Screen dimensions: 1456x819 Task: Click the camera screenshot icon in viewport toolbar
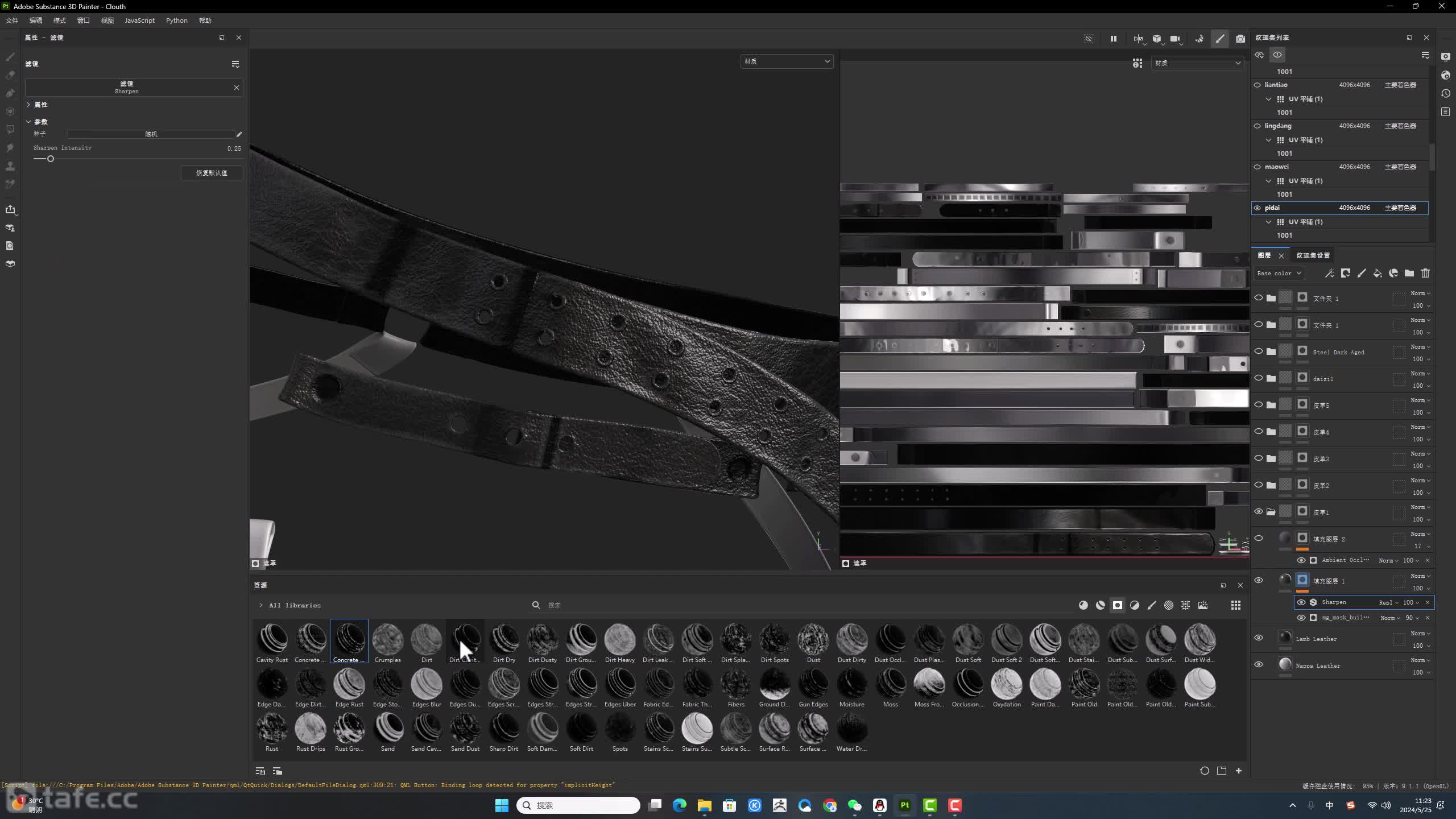point(1240,39)
